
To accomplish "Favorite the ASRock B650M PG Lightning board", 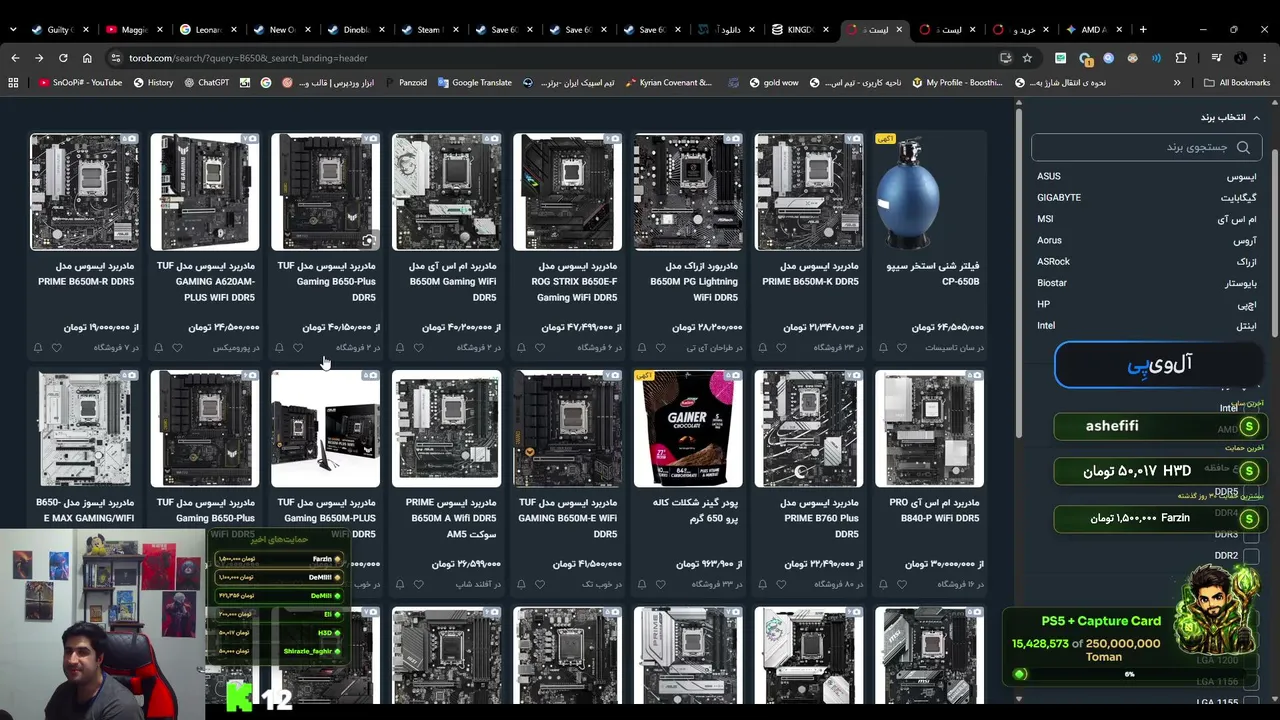I will (660, 348).
